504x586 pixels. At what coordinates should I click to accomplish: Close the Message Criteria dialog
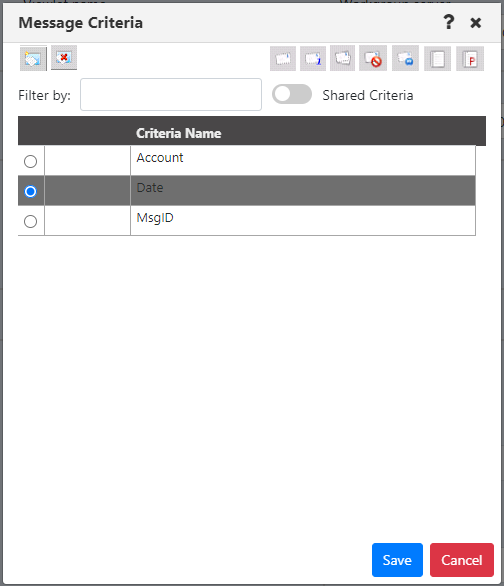[476, 23]
